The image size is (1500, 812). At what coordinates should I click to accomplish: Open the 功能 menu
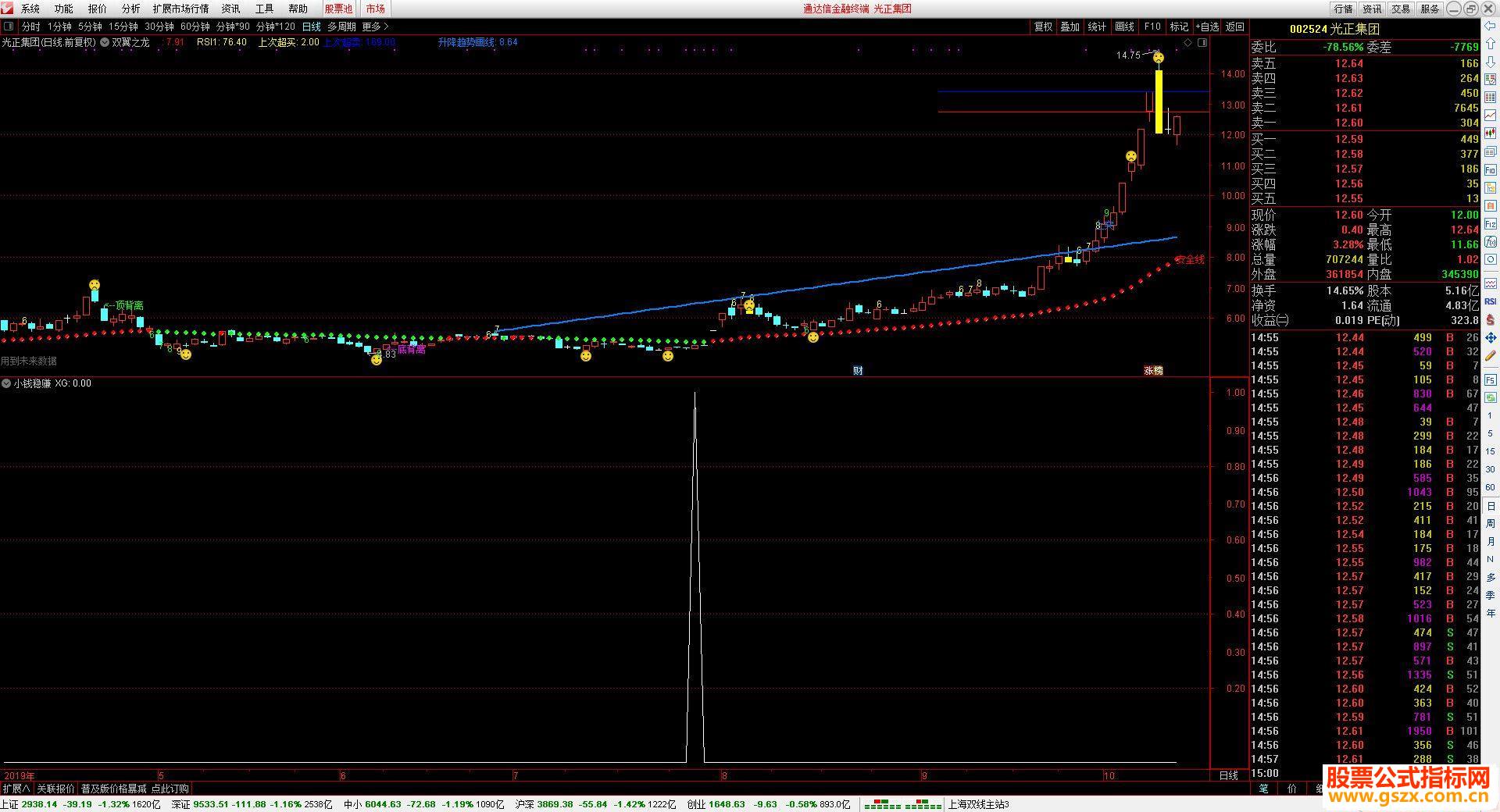click(x=64, y=9)
